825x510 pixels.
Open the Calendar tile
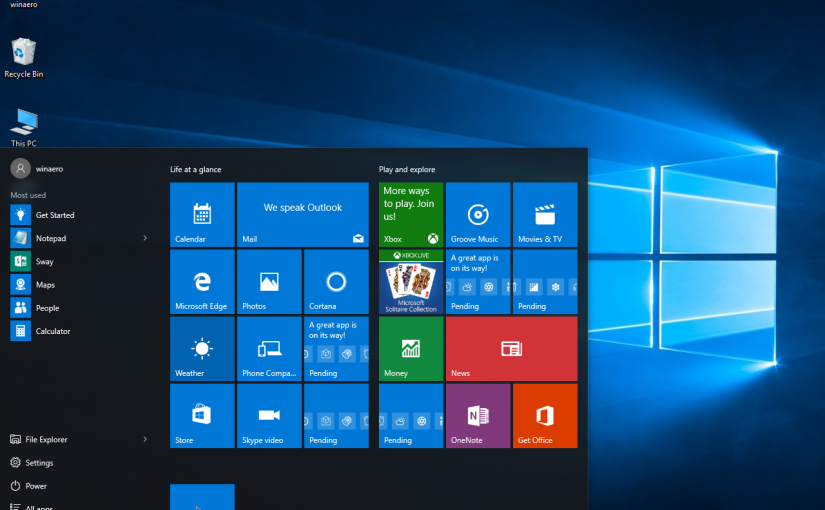pyautogui.click(x=202, y=215)
